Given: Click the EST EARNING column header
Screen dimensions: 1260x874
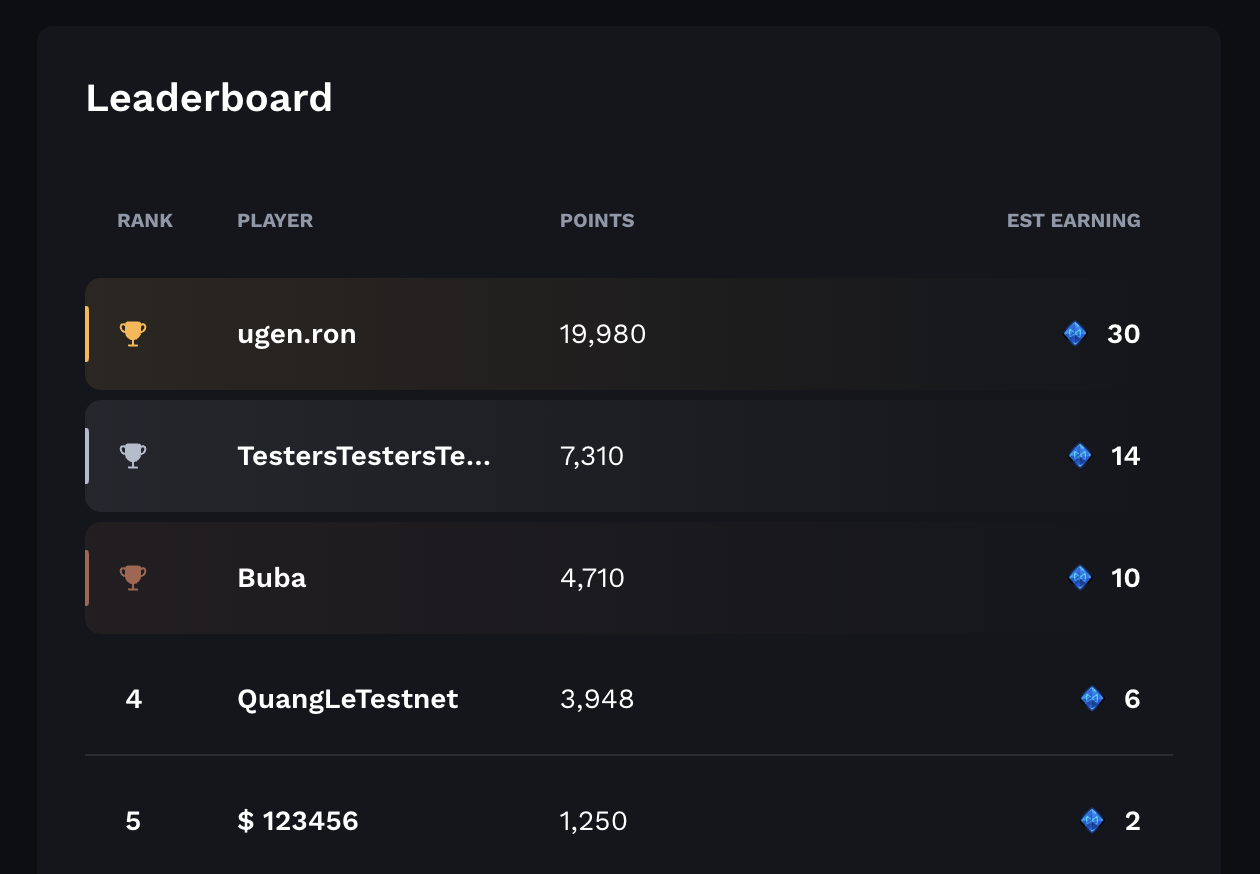Looking at the screenshot, I should 1073,220.
